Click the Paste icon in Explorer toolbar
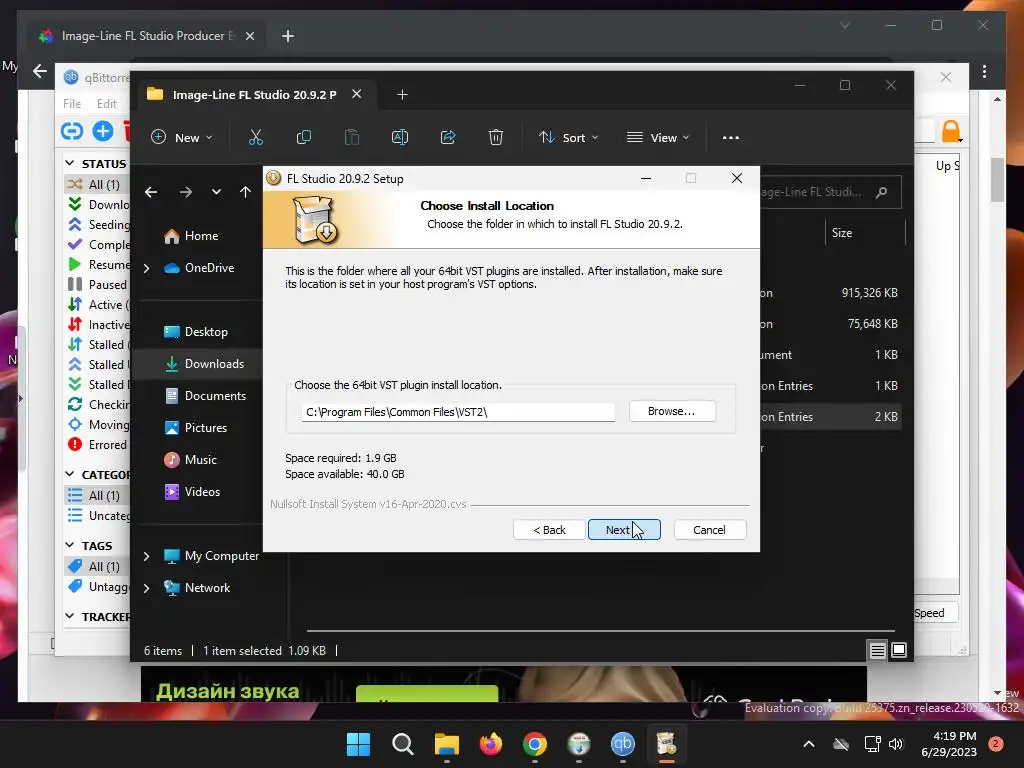The height and width of the screenshot is (768, 1024). (x=351, y=138)
